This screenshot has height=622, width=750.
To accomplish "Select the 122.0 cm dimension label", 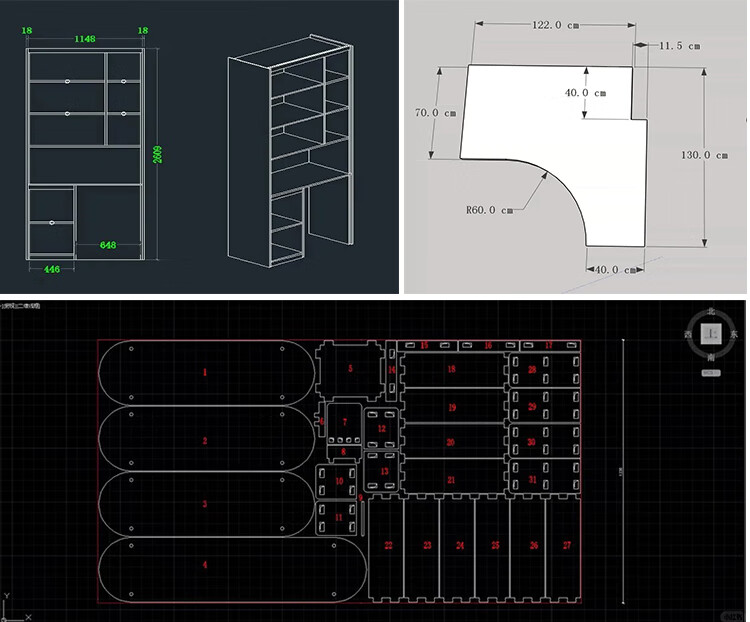I will coord(556,25).
